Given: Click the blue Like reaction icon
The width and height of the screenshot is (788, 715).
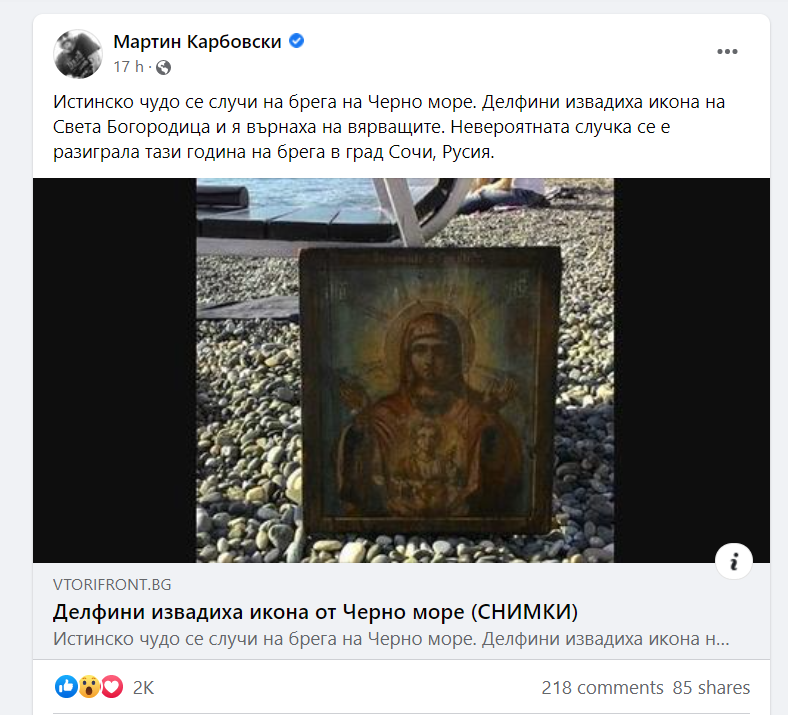Looking at the screenshot, I should (66, 686).
